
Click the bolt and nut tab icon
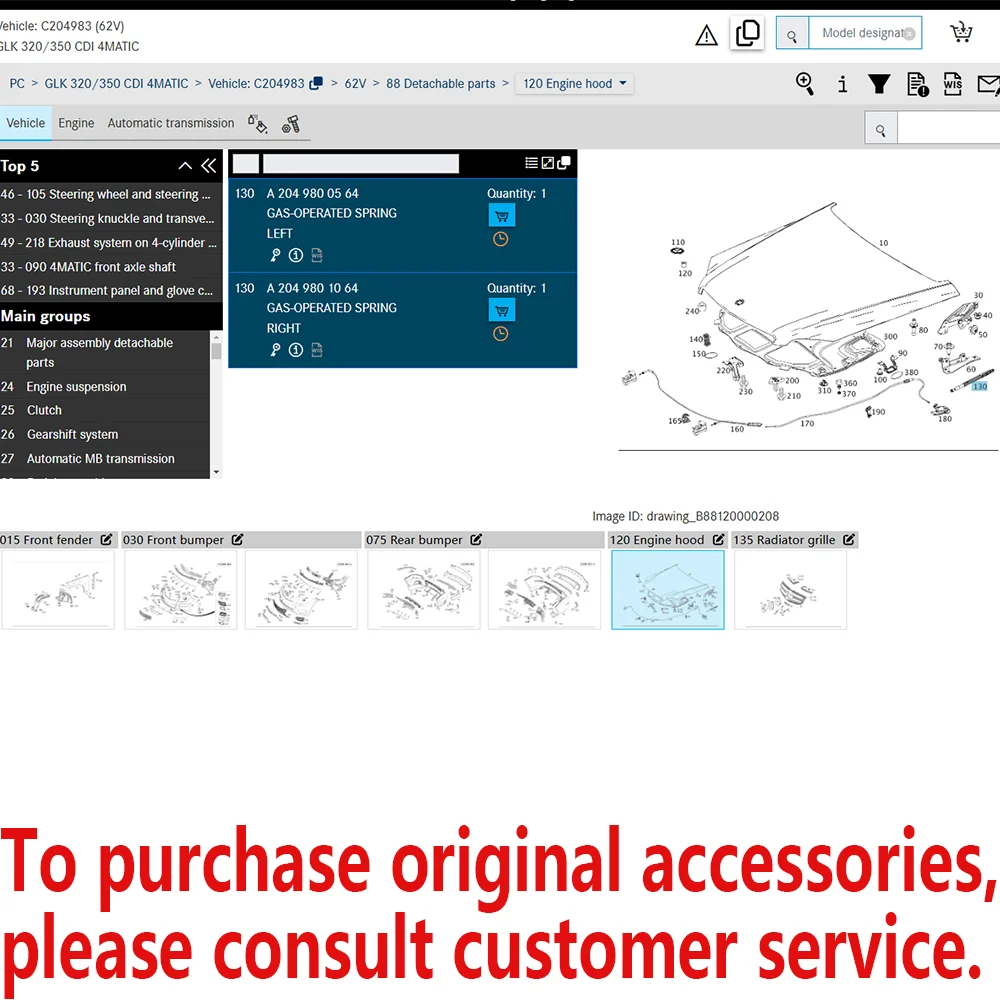click(x=291, y=124)
